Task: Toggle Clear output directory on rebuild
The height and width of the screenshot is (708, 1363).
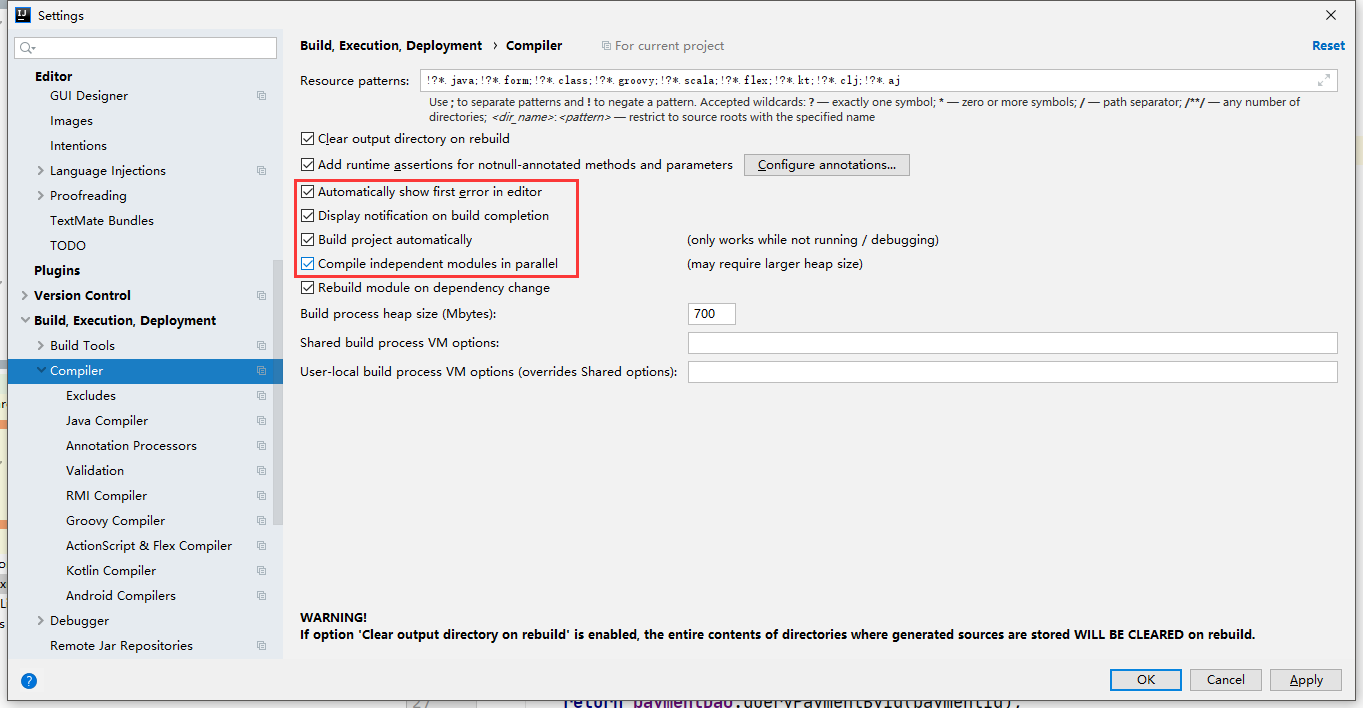Action: (x=308, y=139)
